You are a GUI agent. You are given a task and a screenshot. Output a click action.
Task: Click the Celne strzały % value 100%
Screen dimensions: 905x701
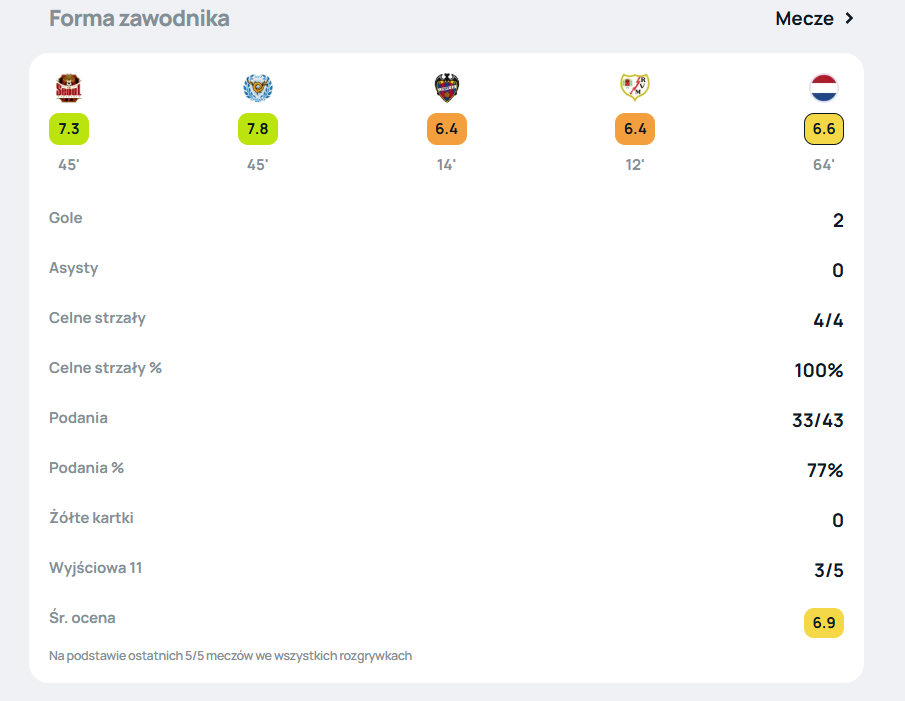click(818, 370)
